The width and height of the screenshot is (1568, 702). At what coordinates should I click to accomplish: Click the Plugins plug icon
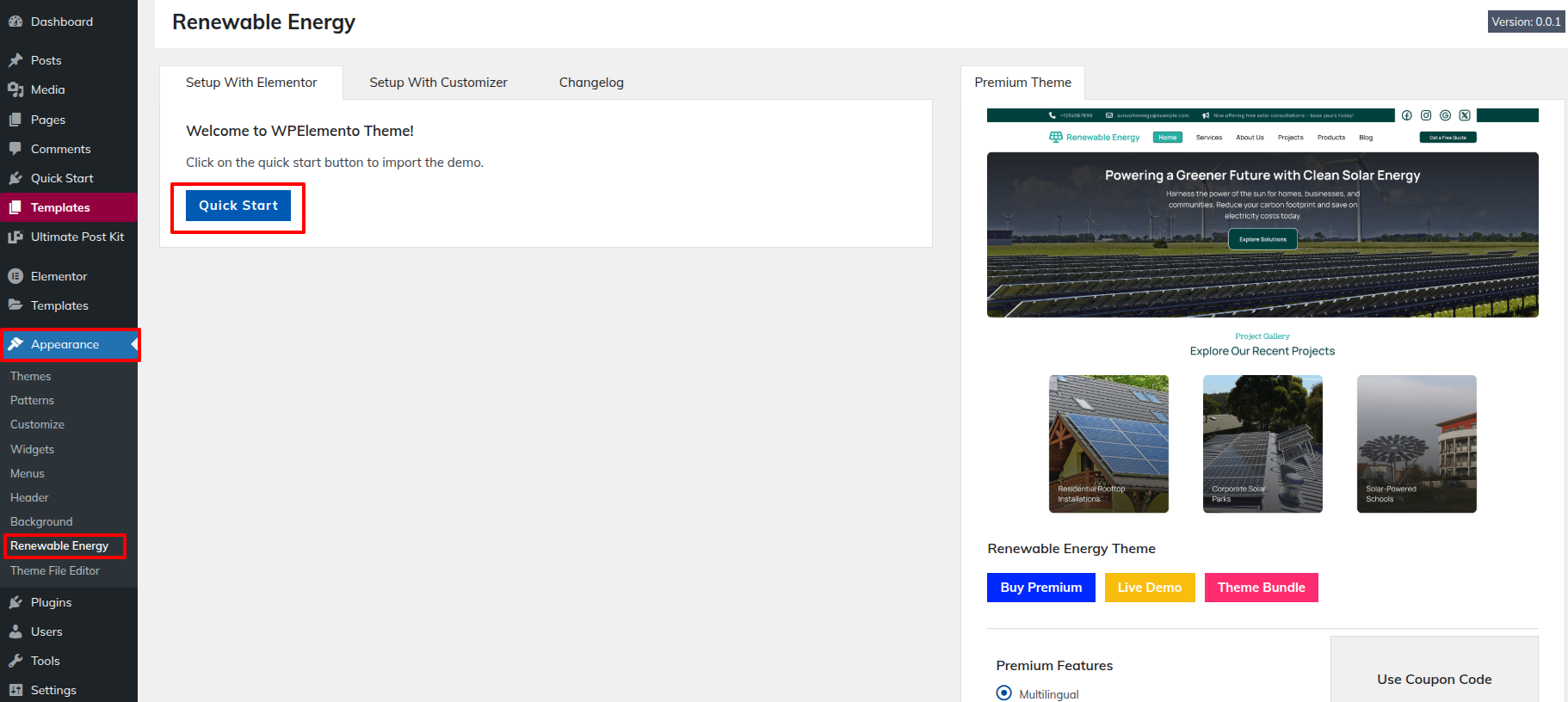coord(15,602)
